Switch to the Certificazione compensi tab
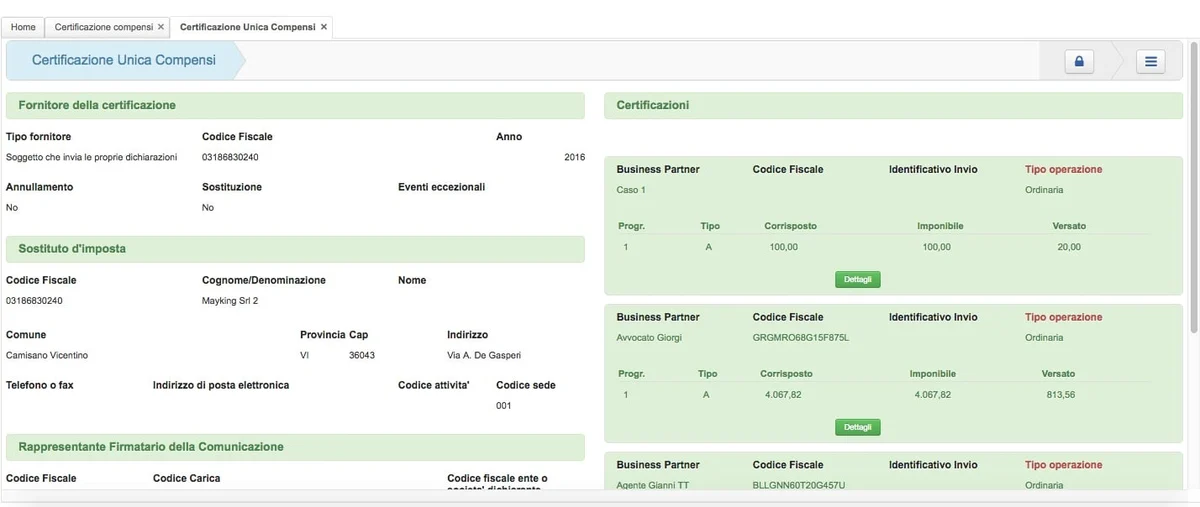This screenshot has width=1200, height=507. pyautogui.click(x=104, y=27)
